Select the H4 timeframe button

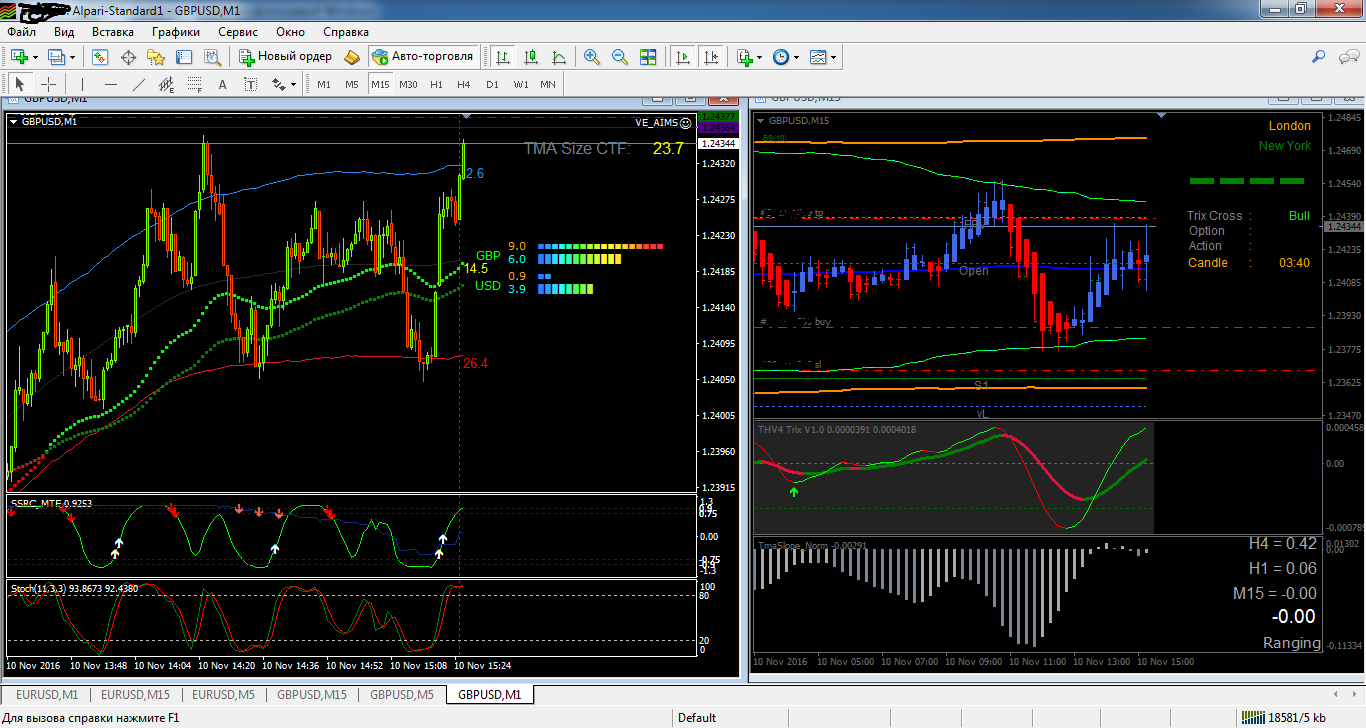[x=464, y=84]
